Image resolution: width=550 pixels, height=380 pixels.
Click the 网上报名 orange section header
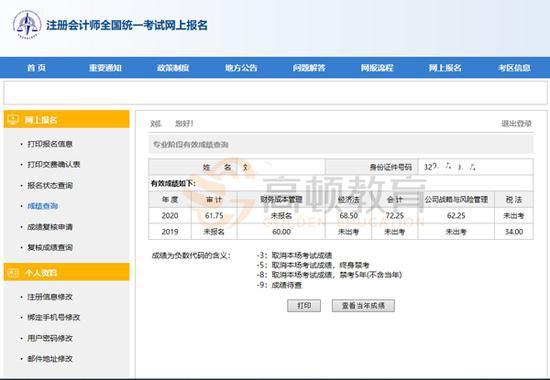pos(66,120)
